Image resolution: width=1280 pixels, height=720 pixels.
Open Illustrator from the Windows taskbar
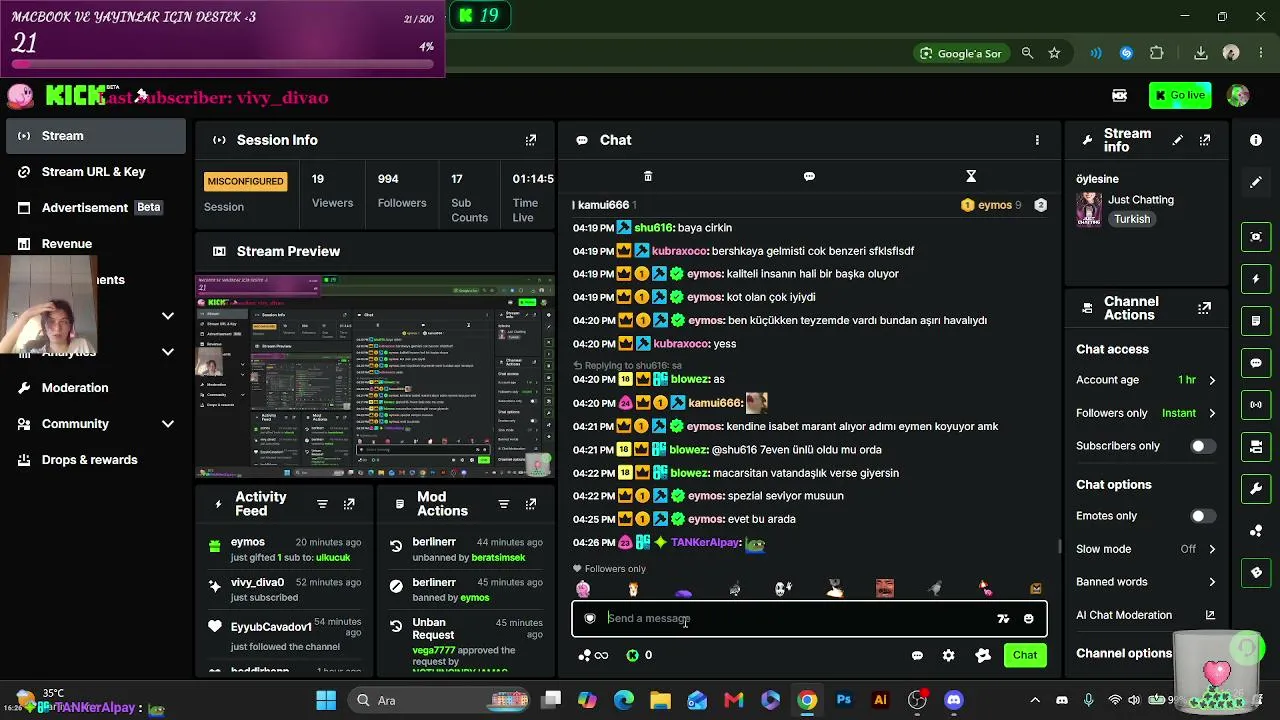(x=880, y=700)
